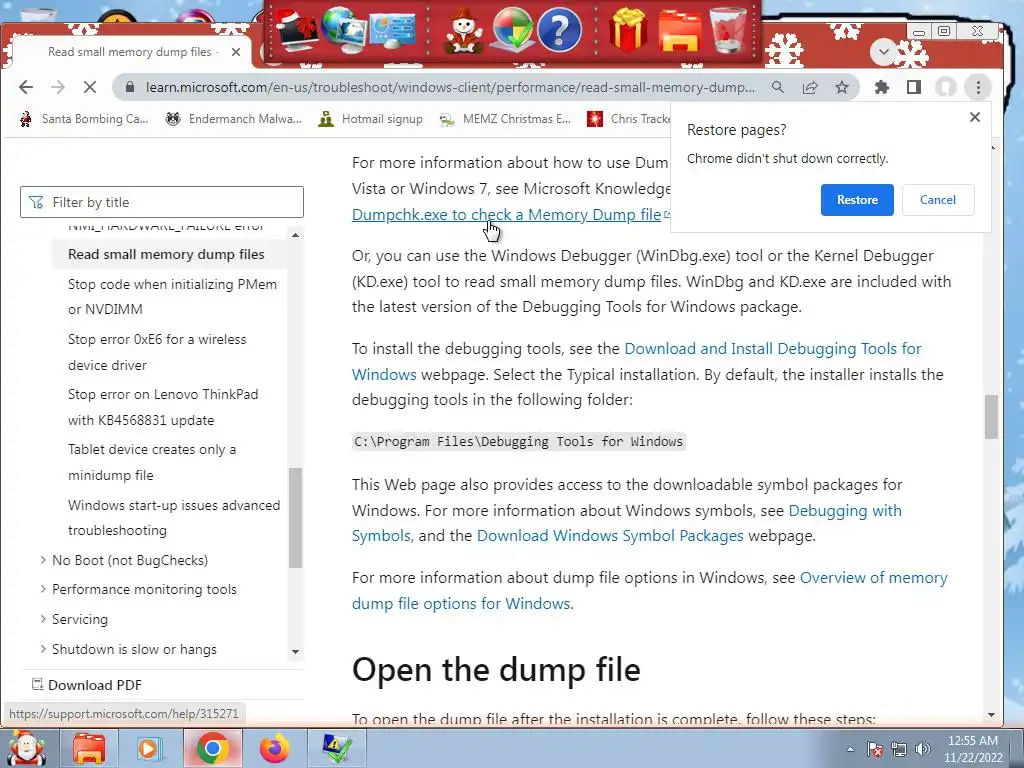
Task: Open Chrome three-dot menu
Action: [x=978, y=88]
